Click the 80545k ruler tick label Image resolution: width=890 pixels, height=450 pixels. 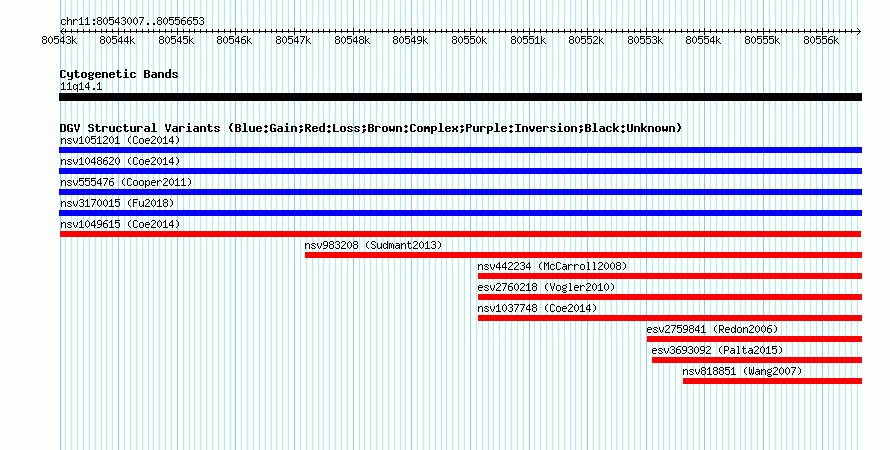(176, 40)
